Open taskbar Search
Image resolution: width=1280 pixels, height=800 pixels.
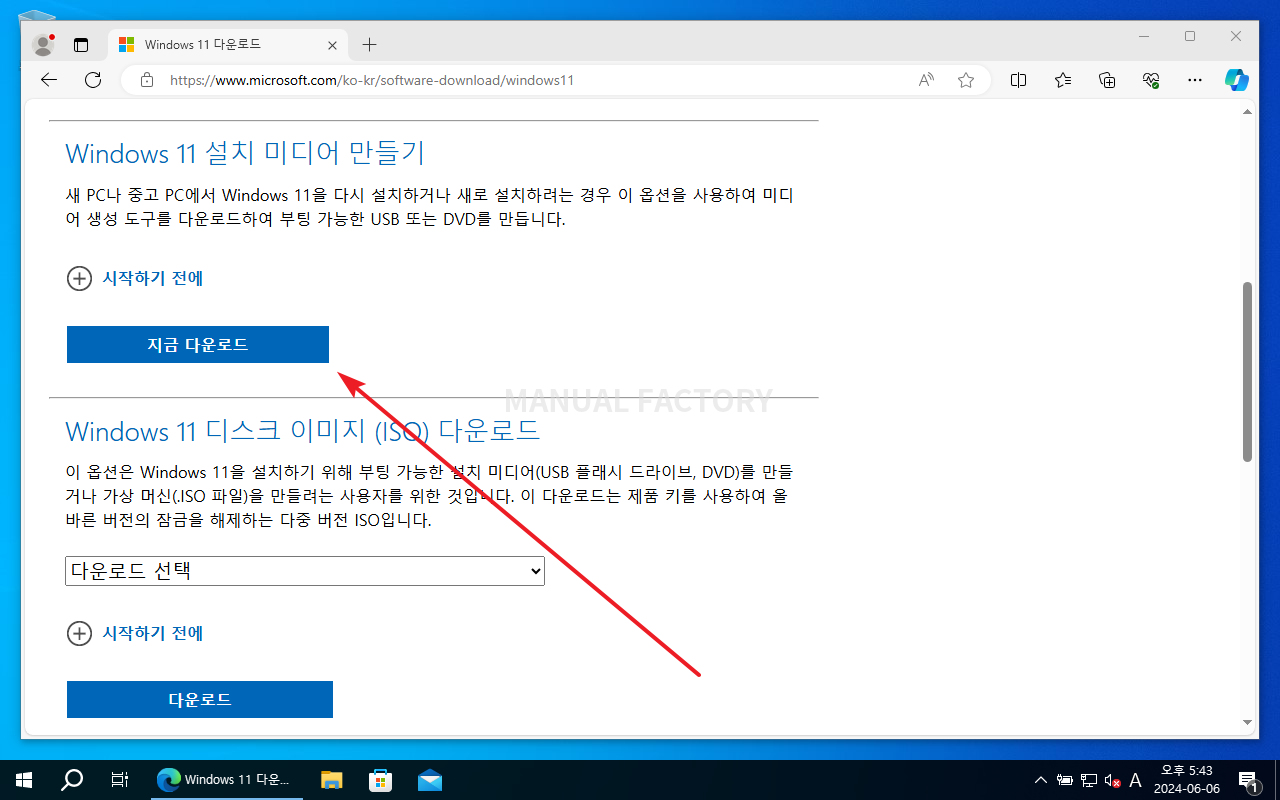(72, 780)
